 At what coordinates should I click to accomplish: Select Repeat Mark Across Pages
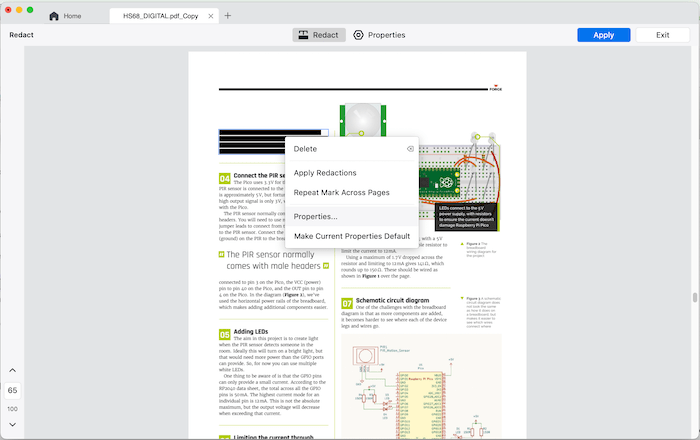[x=341, y=192]
